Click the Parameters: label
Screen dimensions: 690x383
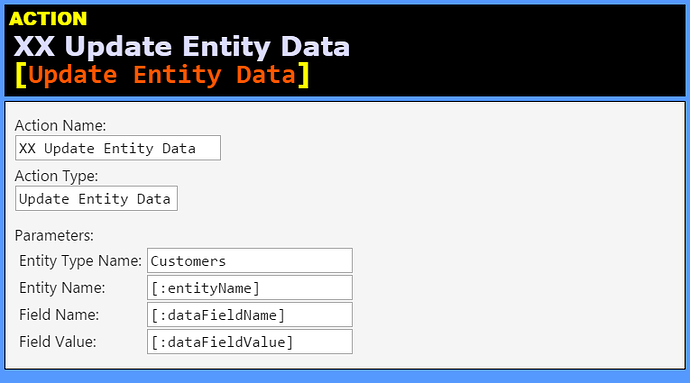(x=54, y=236)
